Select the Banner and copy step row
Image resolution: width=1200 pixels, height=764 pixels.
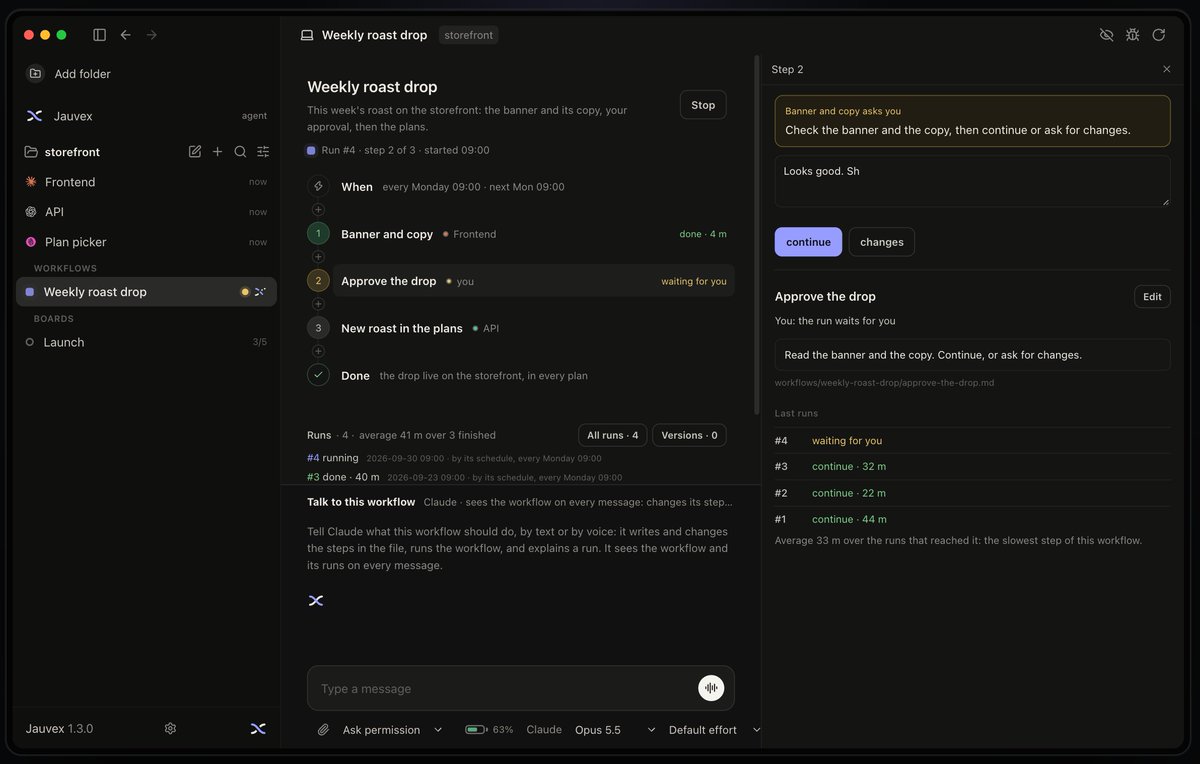tap(534, 234)
